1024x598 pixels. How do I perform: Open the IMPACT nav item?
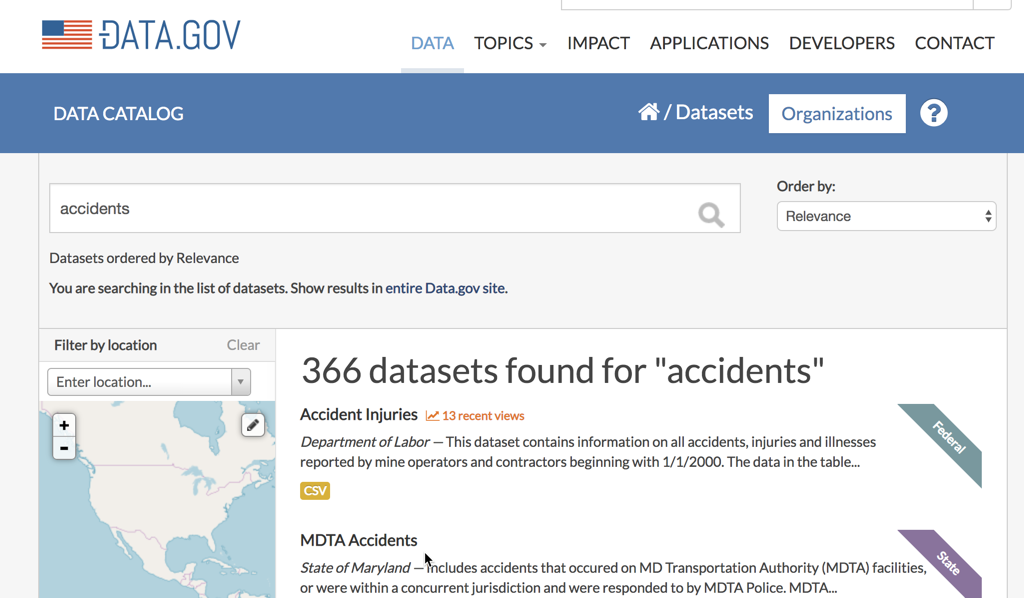point(598,43)
